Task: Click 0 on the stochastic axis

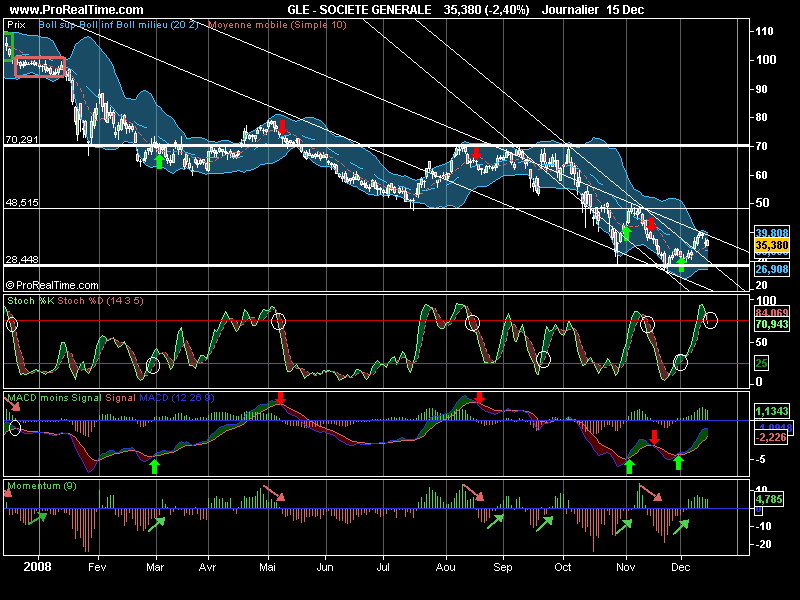Action: (x=759, y=382)
